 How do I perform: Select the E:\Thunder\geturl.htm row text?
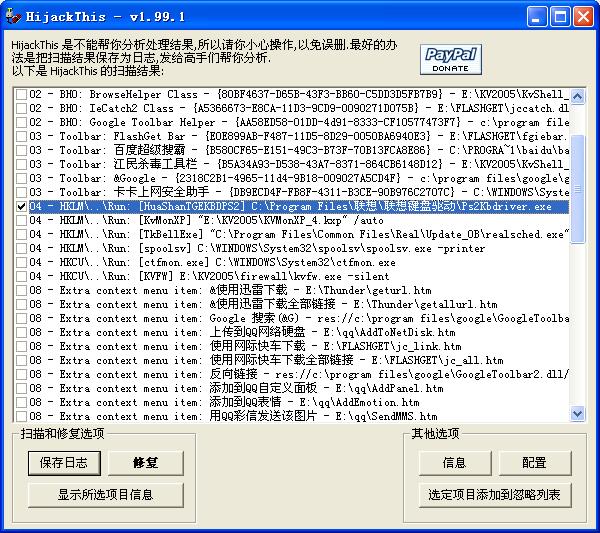[230, 290]
